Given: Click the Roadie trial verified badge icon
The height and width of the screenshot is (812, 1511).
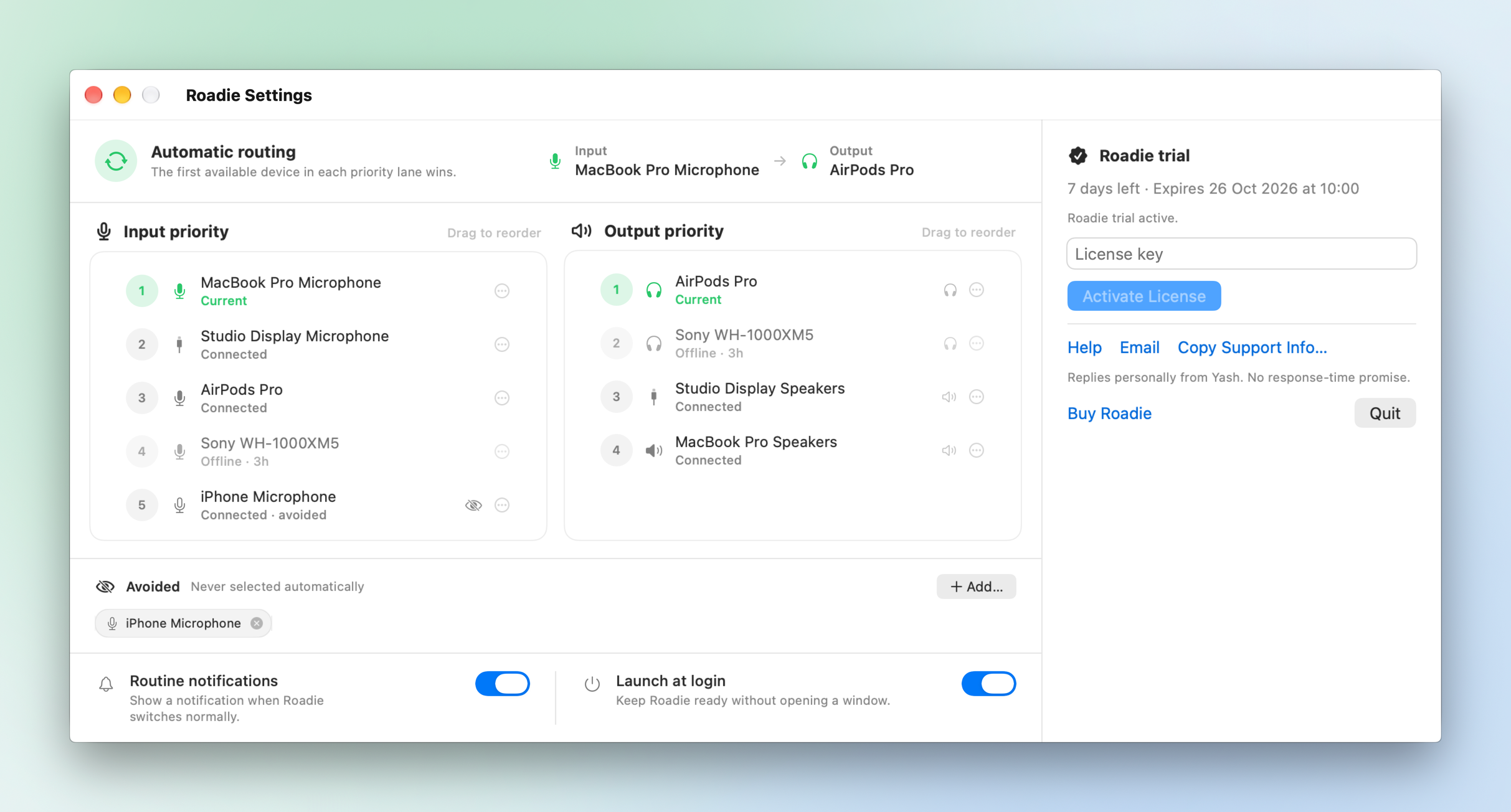Looking at the screenshot, I should [x=1078, y=156].
